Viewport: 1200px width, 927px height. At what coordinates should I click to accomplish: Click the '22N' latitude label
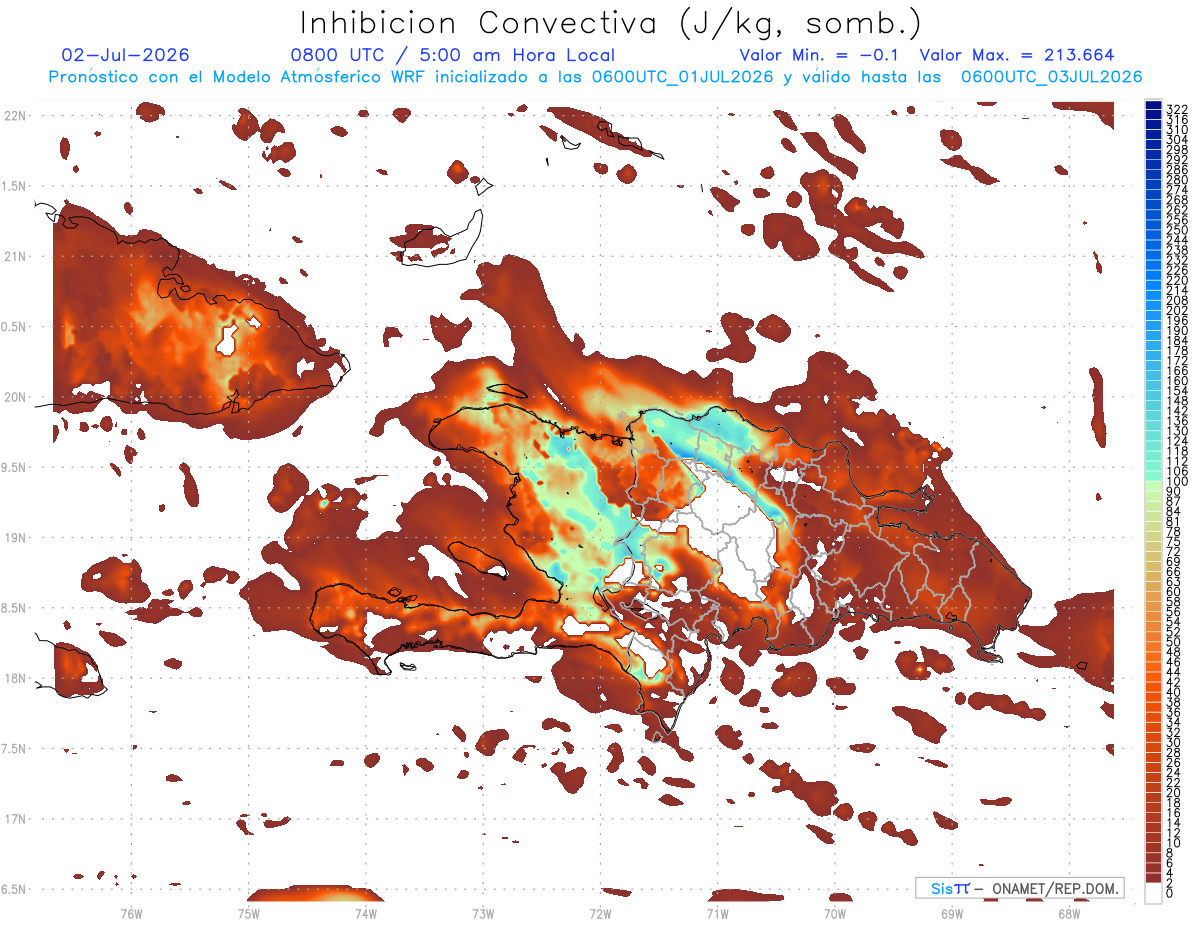(x=14, y=116)
